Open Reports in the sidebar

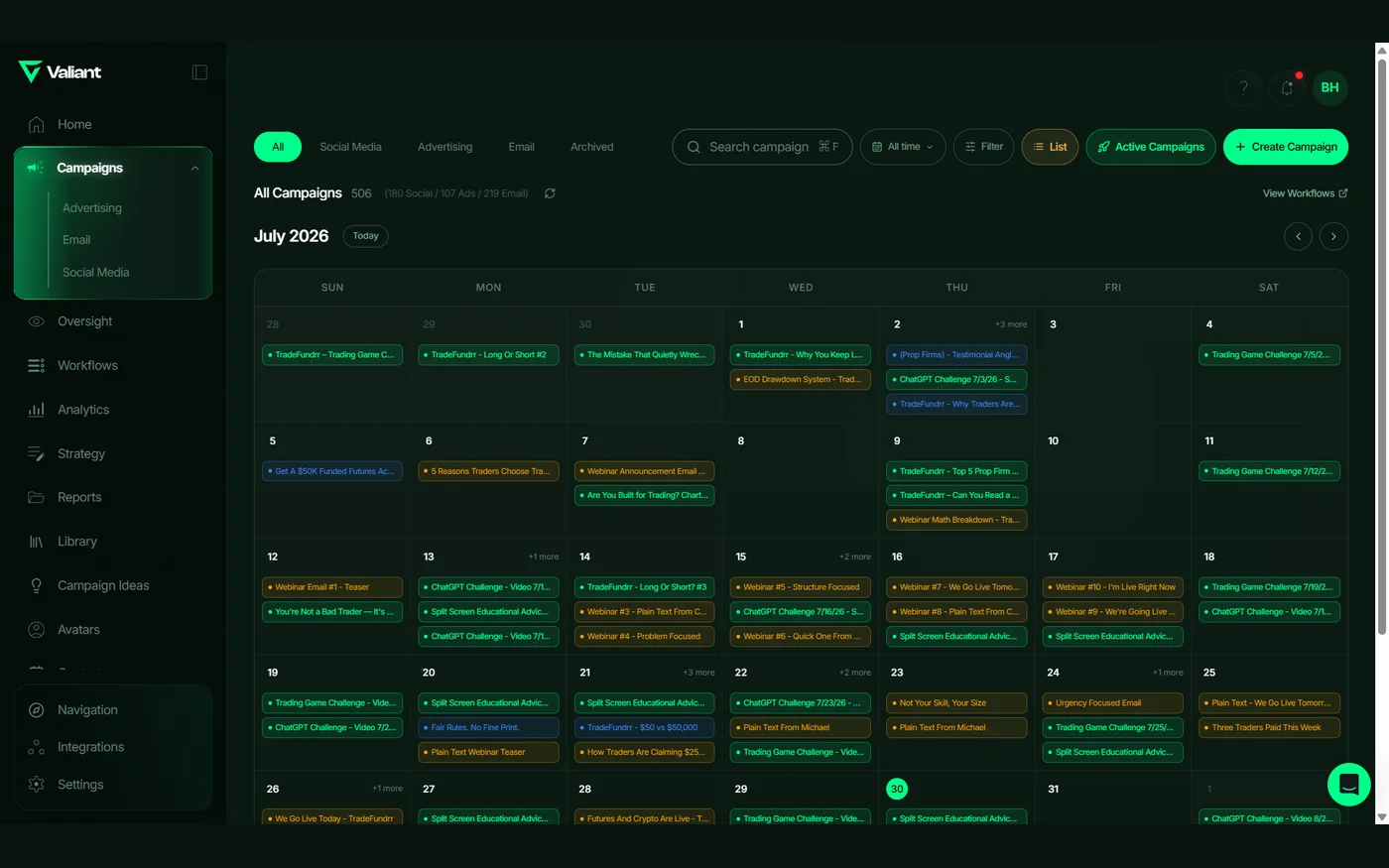click(x=79, y=497)
